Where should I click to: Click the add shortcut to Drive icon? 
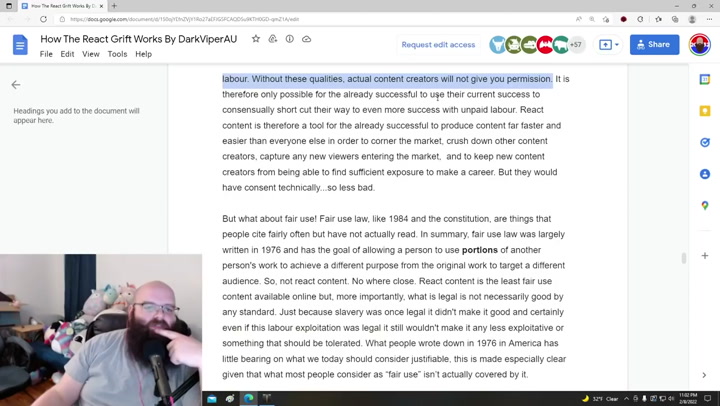tap(273, 39)
